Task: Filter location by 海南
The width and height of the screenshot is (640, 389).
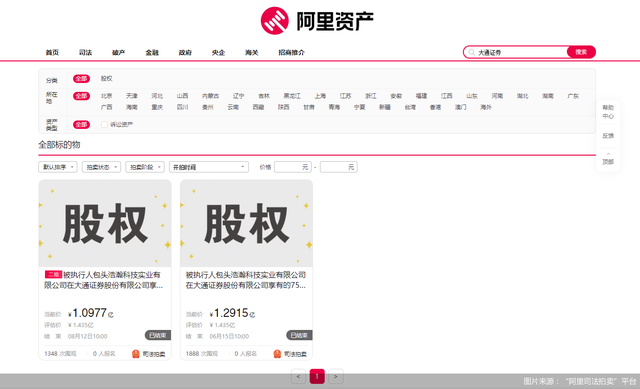Action: coord(132,107)
